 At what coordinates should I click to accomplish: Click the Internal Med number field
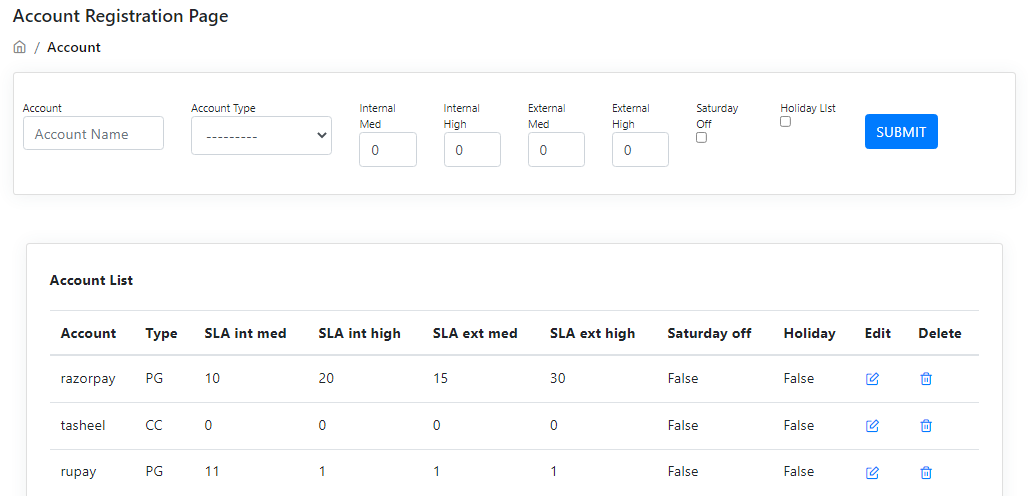[387, 150]
